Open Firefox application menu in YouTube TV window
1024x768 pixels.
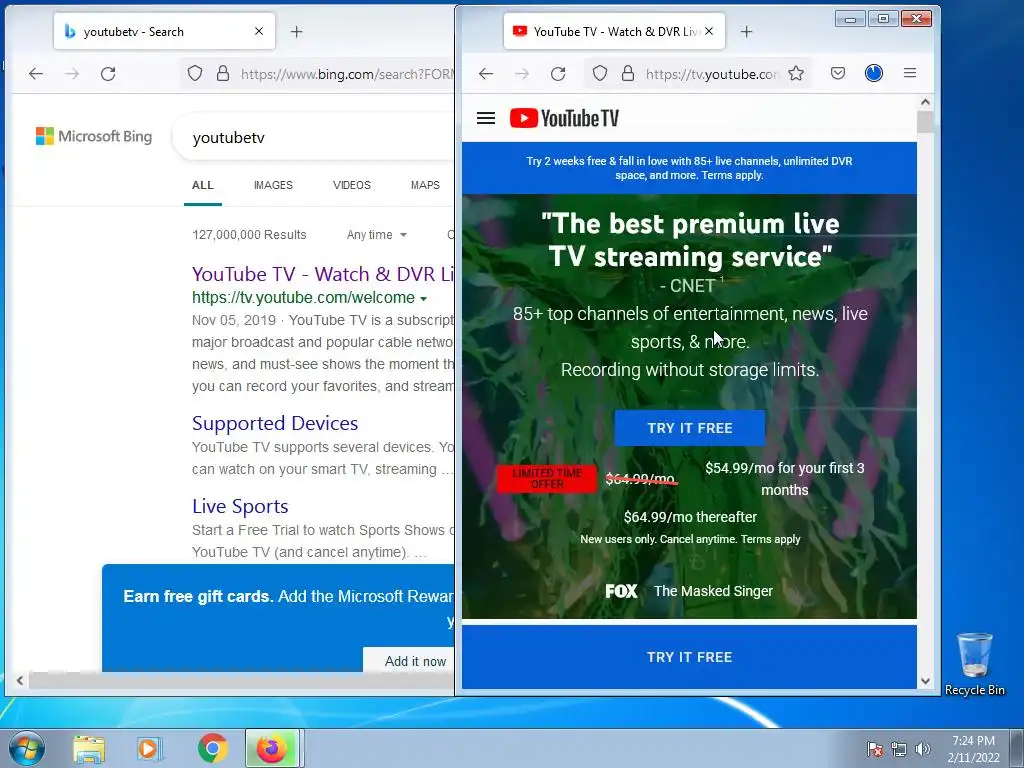coord(910,73)
